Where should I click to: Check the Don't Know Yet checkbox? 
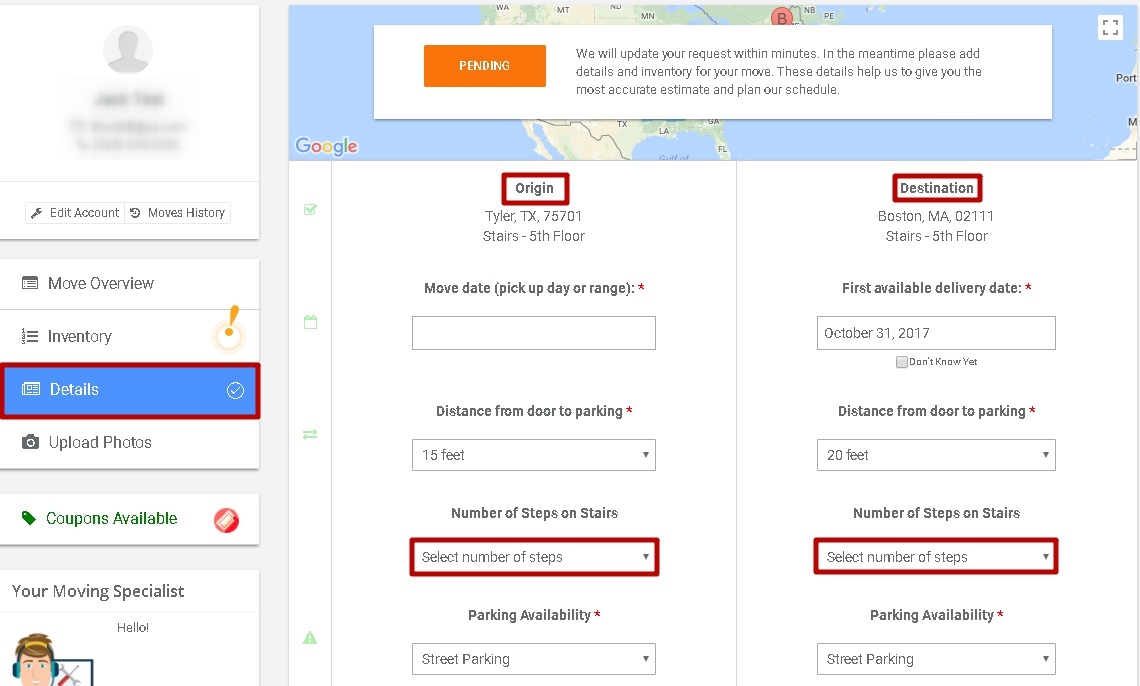902,362
